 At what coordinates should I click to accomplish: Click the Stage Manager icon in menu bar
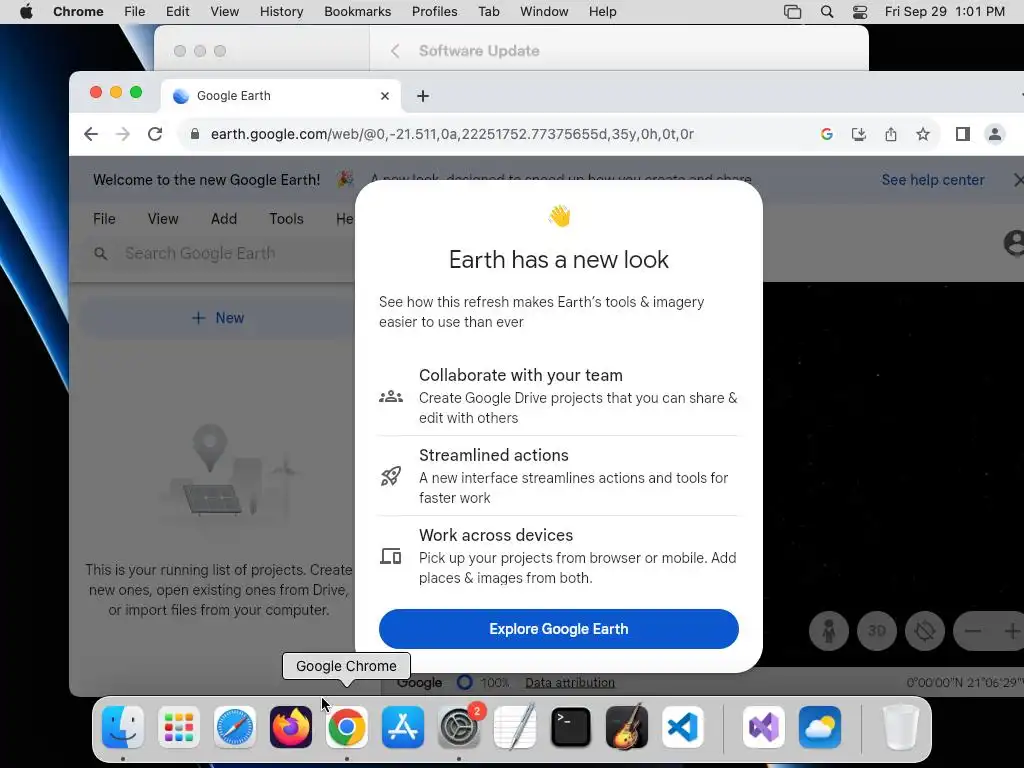click(x=792, y=12)
